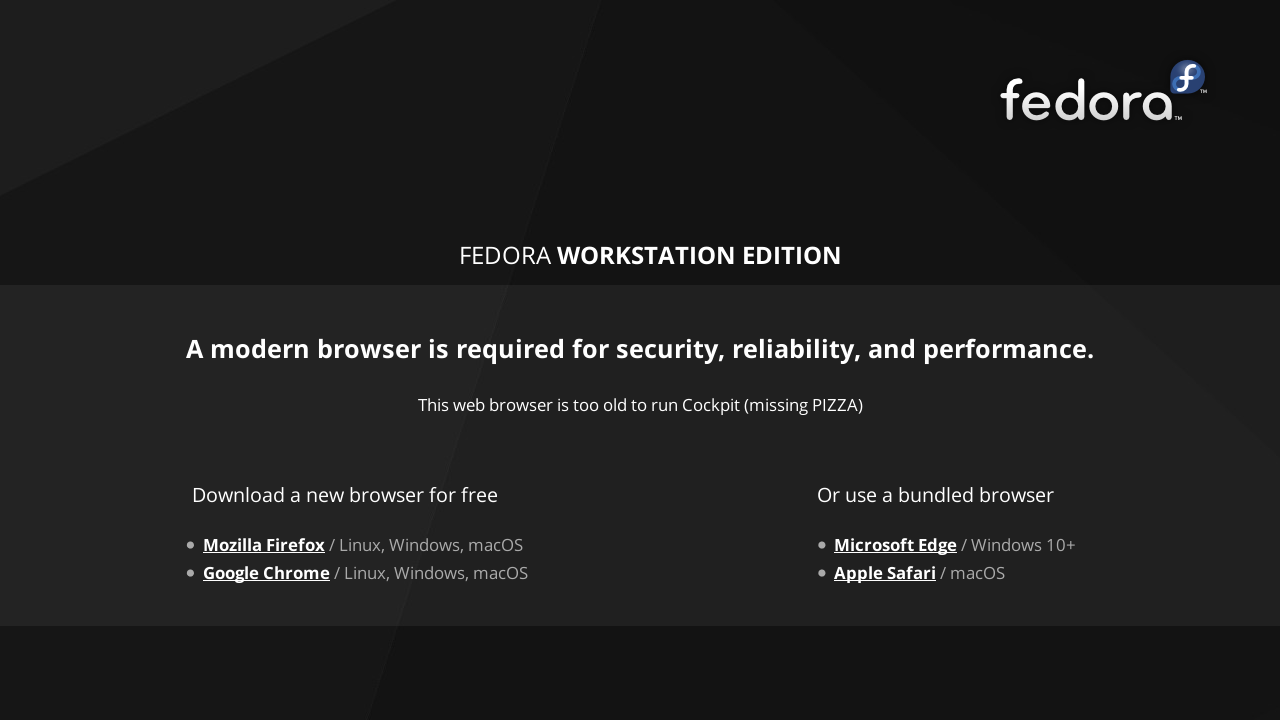The height and width of the screenshot is (720, 1280).
Task: Click the bullet beside Mozilla Firefox
Action: pos(191,545)
